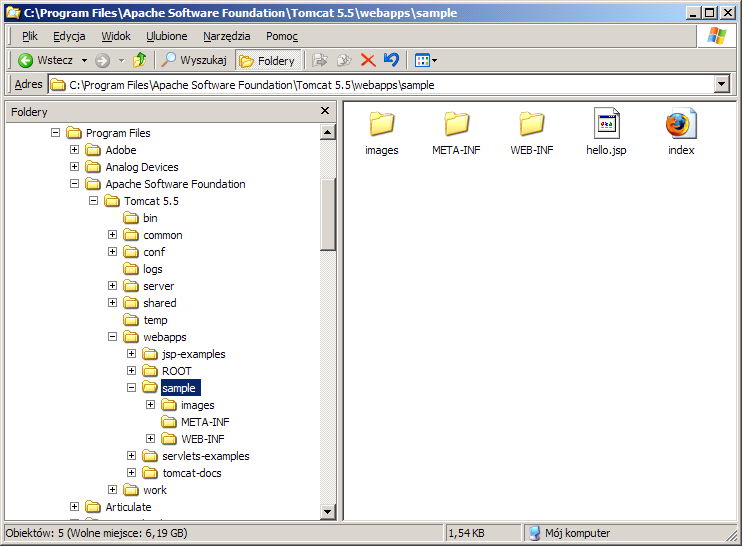Go up one folder level icon
Screen dimensions: 743x547
139,60
